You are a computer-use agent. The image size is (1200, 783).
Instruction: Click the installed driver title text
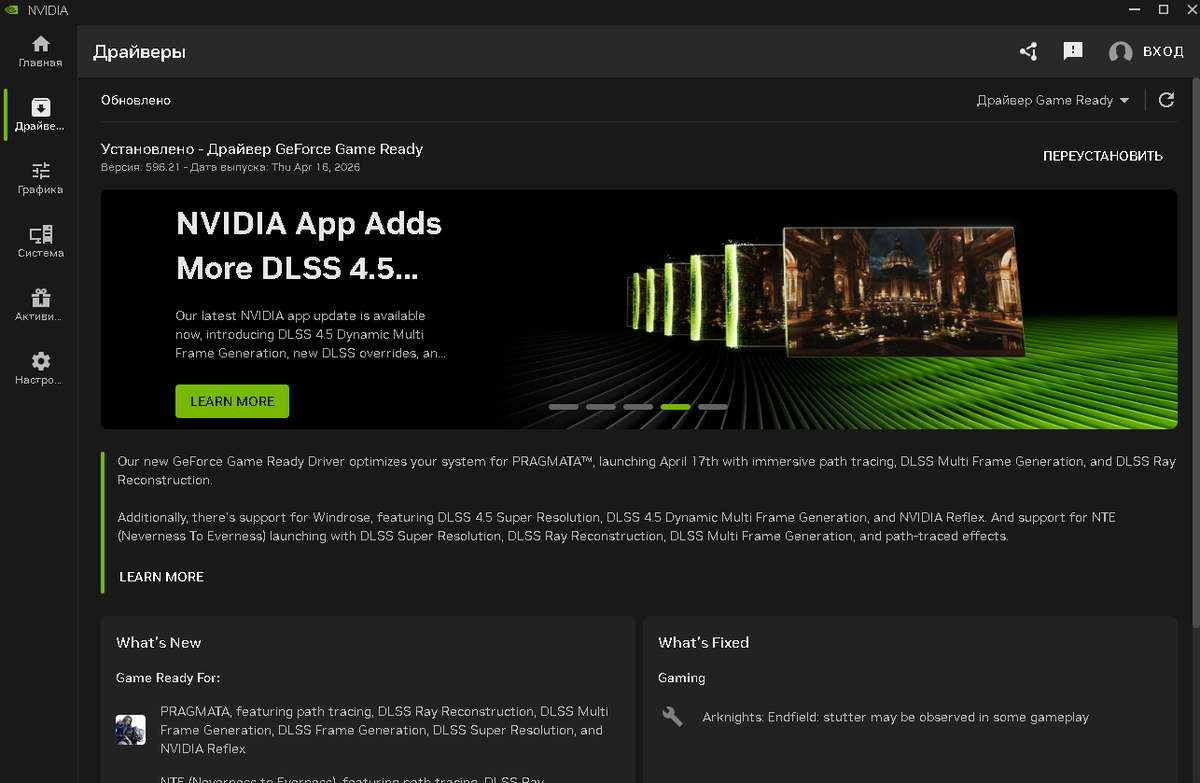tap(262, 149)
